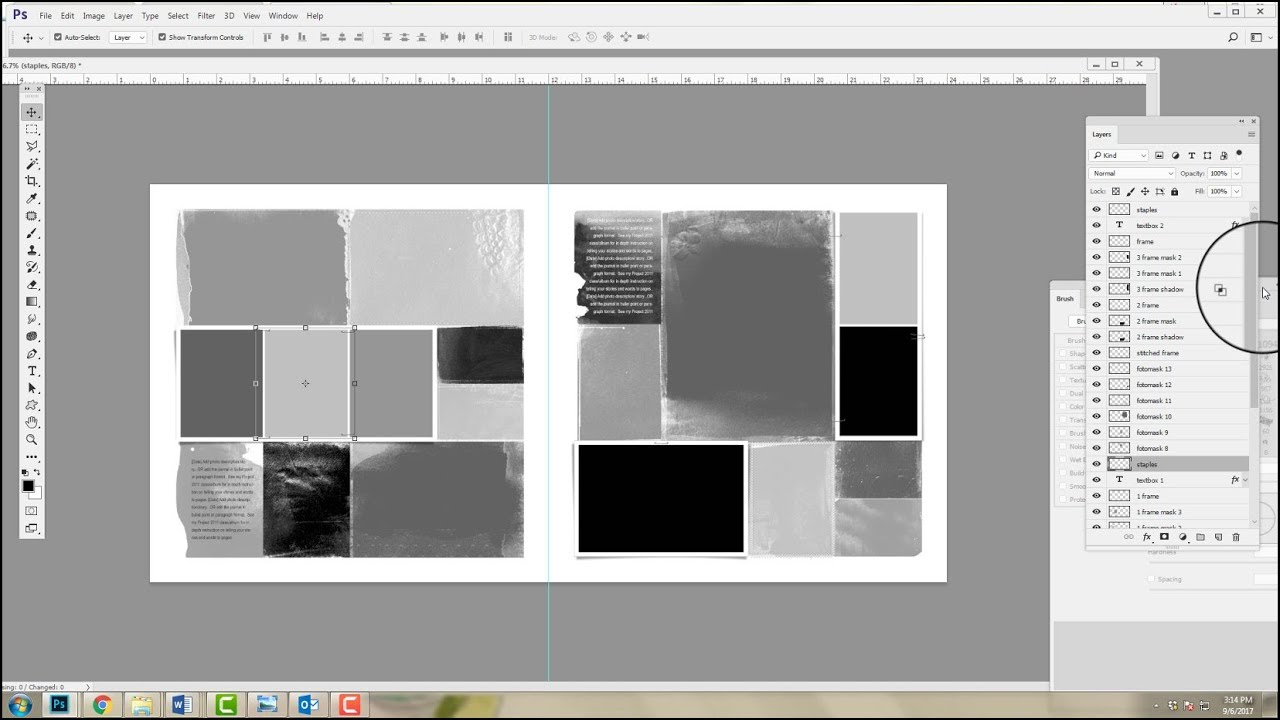Hide the textbox 1 layer

click(x=1096, y=480)
